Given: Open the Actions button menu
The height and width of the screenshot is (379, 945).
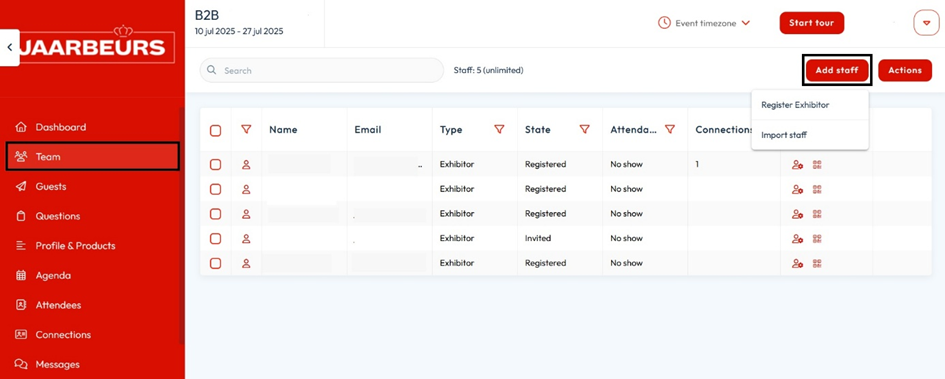Looking at the screenshot, I should tap(905, 70).
